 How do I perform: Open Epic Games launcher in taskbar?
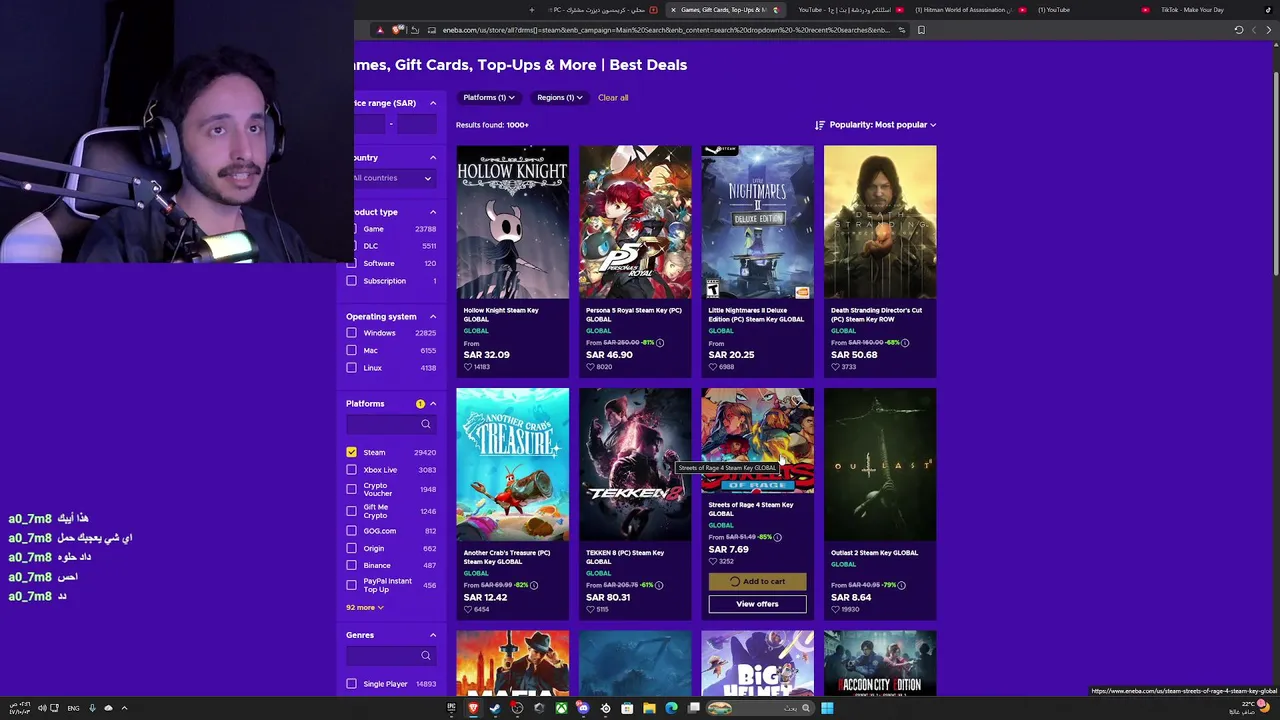(x=451, y=708)
